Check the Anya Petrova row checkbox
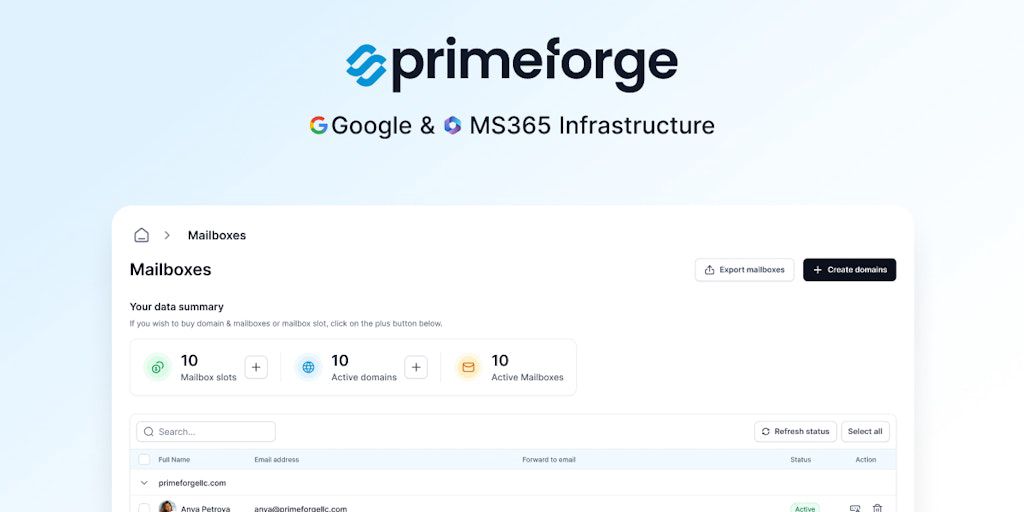This screenshot has height=512, width=1024. (x=145, y=508)
